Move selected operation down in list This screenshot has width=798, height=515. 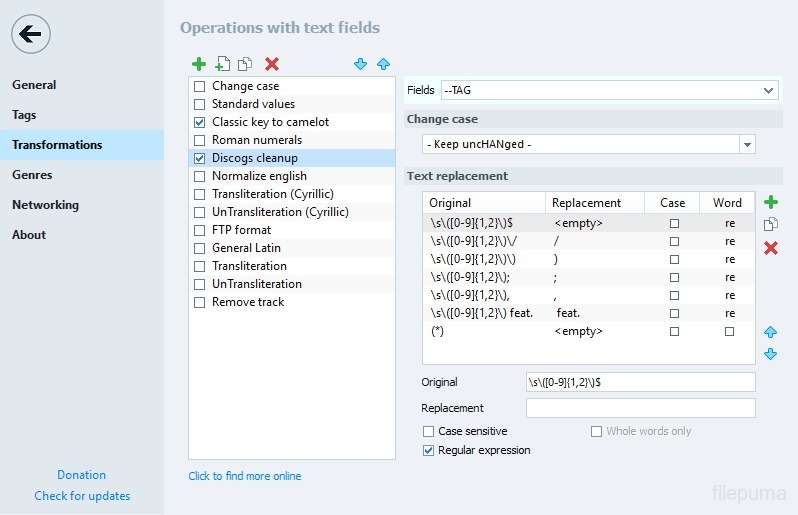(361, 64)
